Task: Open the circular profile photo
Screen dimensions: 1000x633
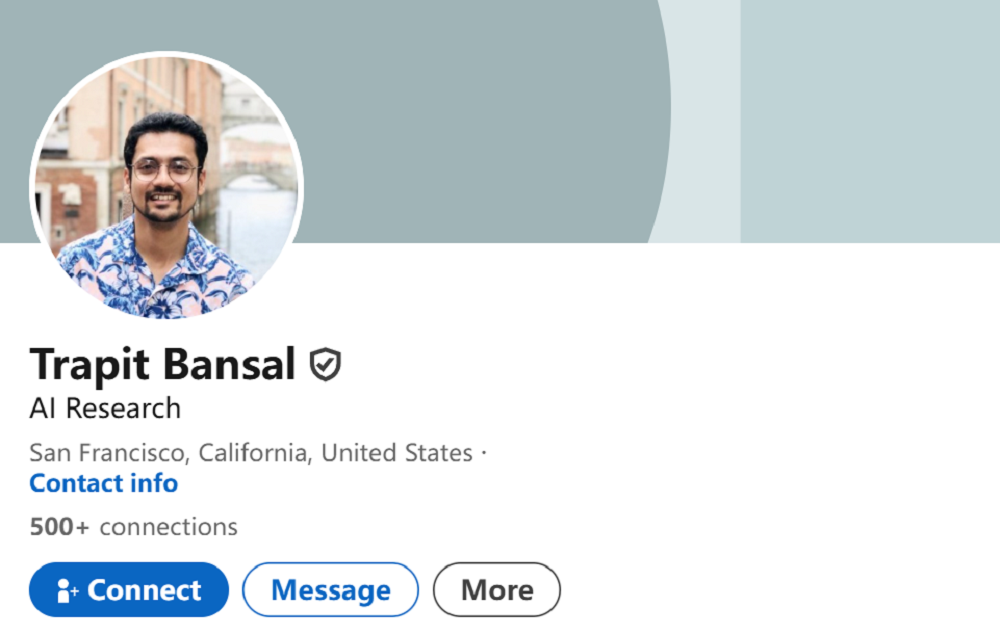Action: coord(166,185)
